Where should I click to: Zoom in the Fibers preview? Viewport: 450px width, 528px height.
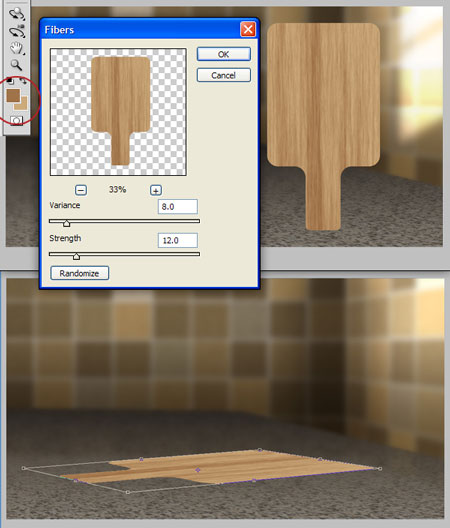click(156, 190)
